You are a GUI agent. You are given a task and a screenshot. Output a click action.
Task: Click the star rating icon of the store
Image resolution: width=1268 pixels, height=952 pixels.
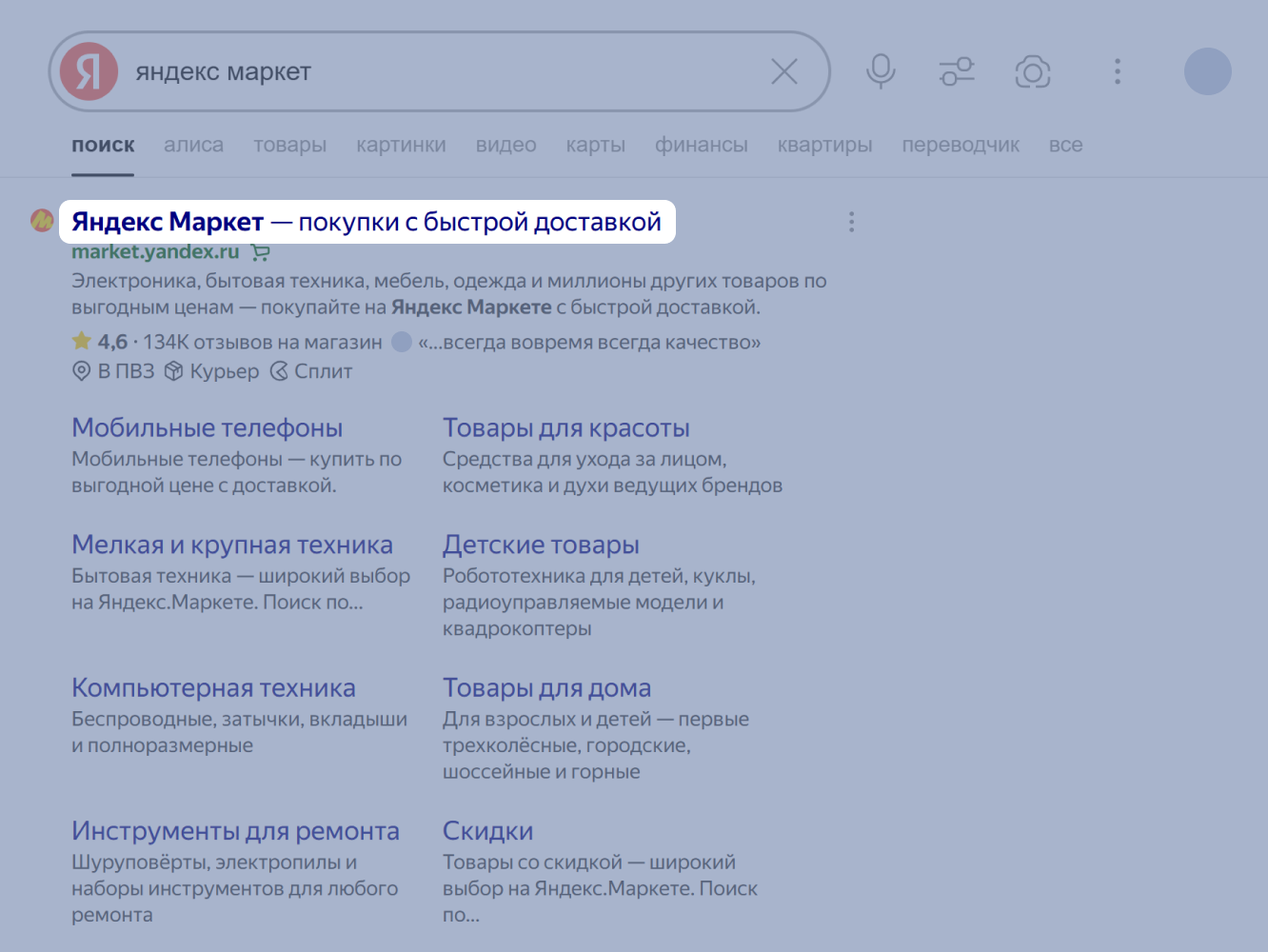(80, 341)
